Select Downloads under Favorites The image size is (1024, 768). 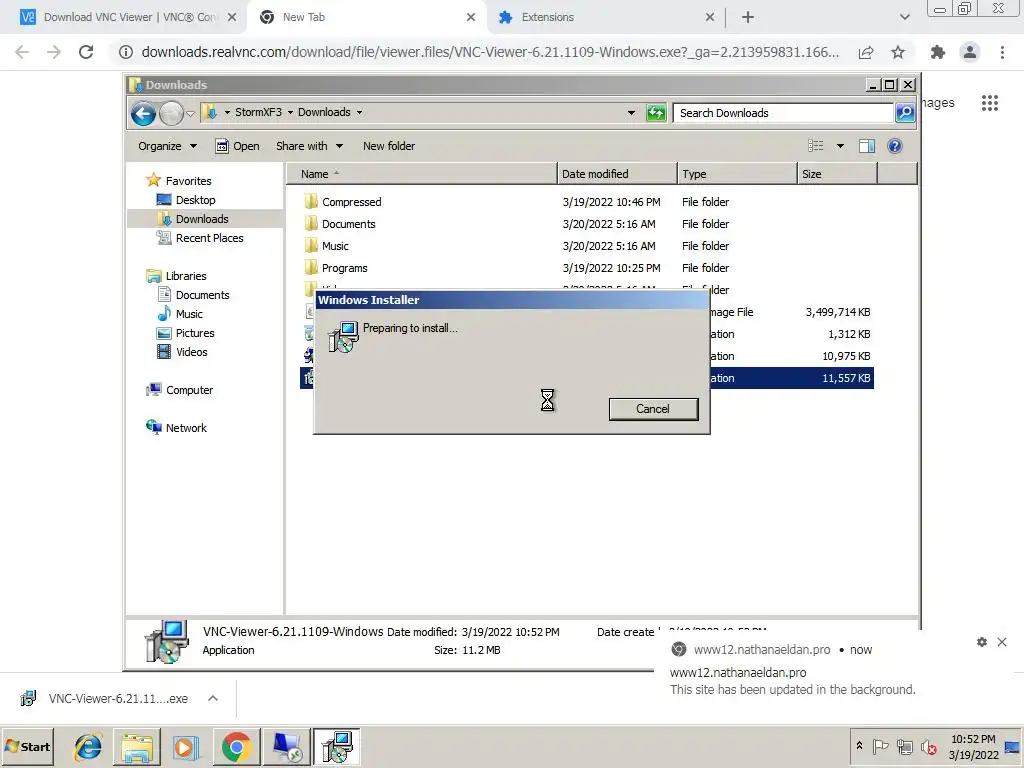(202, 219)
